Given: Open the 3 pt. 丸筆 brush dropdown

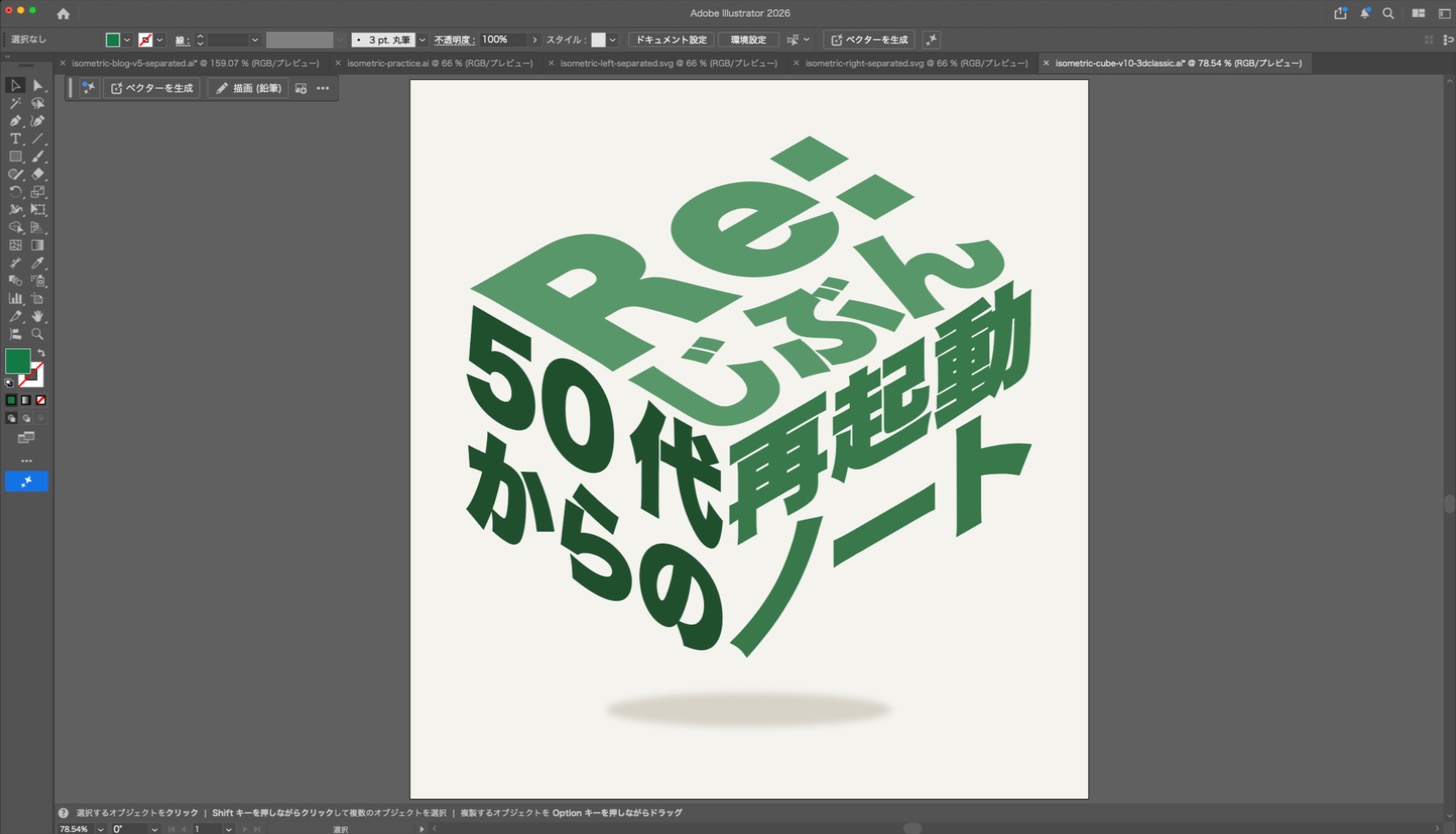Looking at the screenshot, I should pos(423,40).
